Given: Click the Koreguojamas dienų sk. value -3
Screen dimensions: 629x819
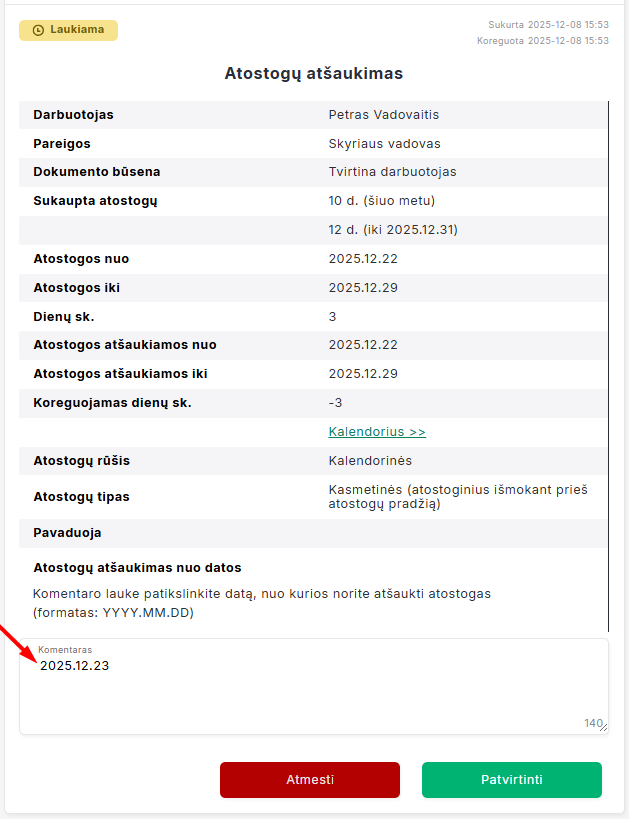Looking at the screenshot, I should [x=336, y=403].
